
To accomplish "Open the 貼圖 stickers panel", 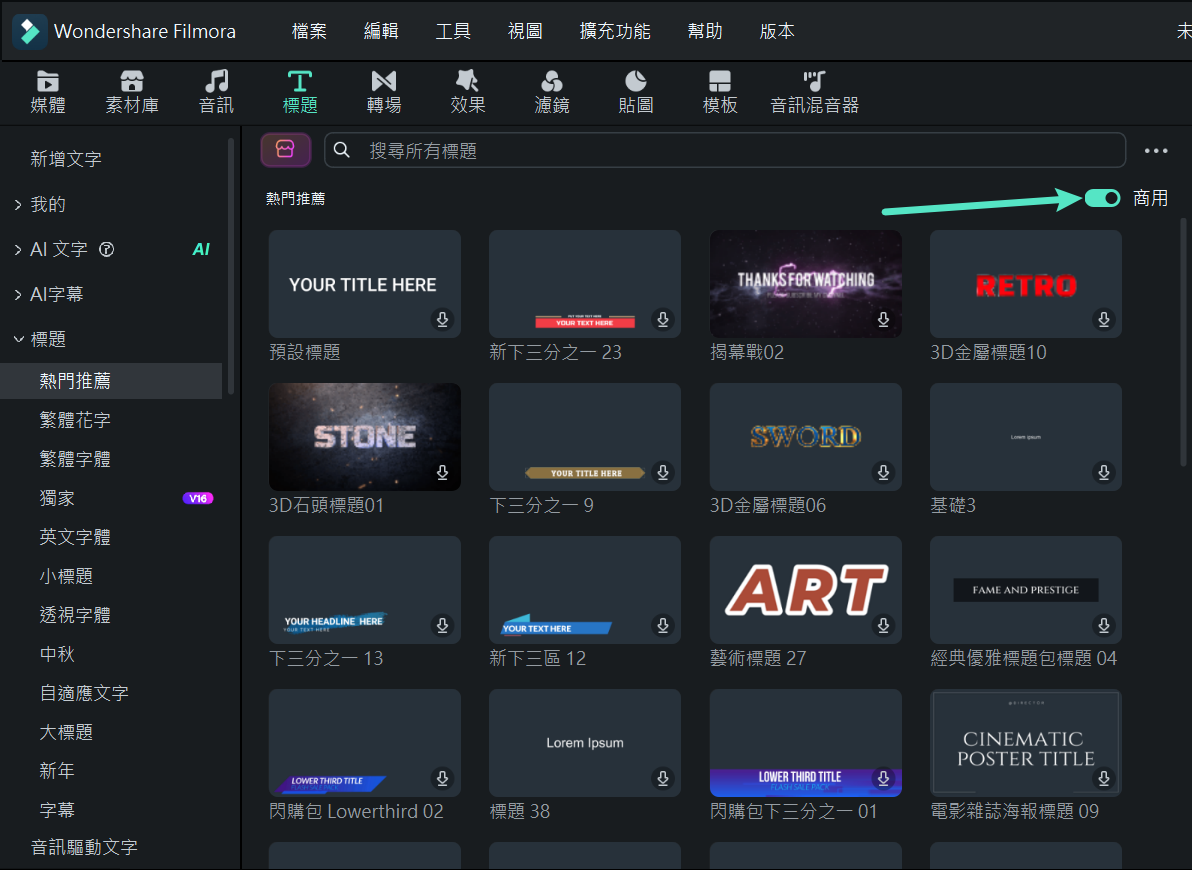I will (636, 91).
